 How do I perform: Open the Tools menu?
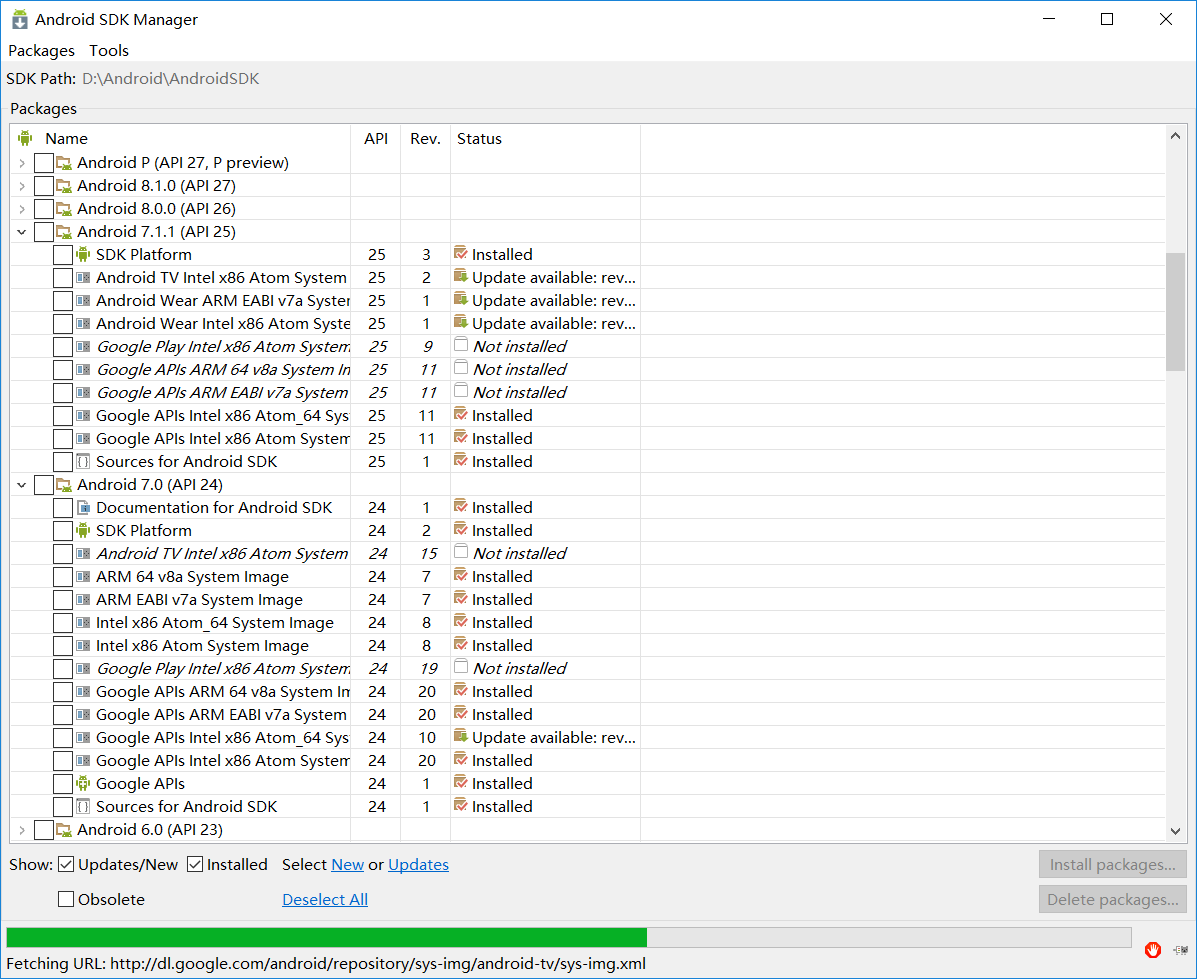coord(109,50)
